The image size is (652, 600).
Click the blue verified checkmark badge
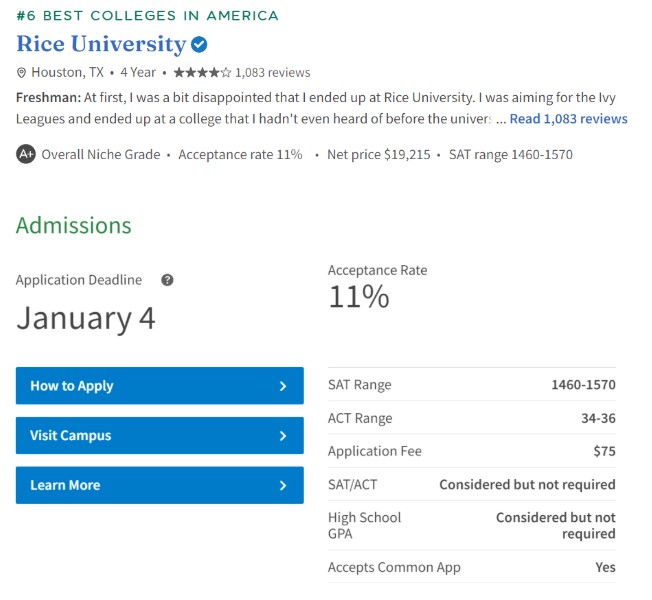click(199, 44)
